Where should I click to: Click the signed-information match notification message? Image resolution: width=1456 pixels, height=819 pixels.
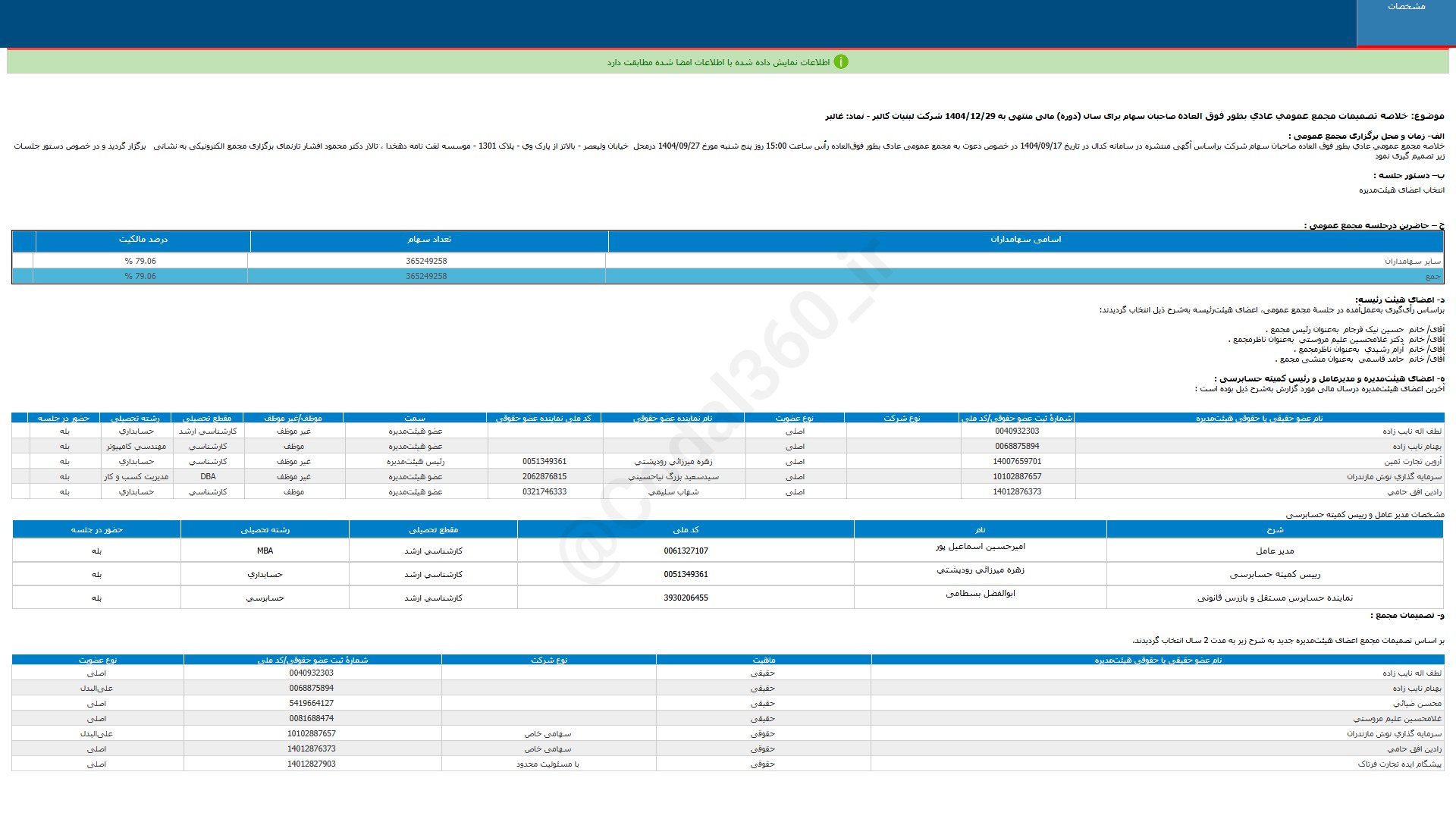pos(717,62)
